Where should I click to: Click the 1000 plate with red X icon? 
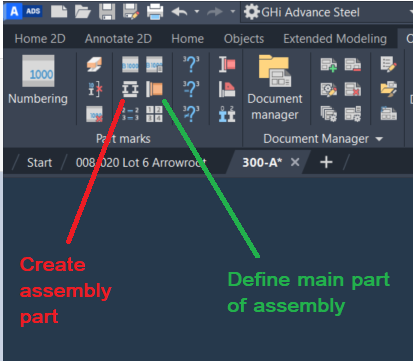coord(95,114)
